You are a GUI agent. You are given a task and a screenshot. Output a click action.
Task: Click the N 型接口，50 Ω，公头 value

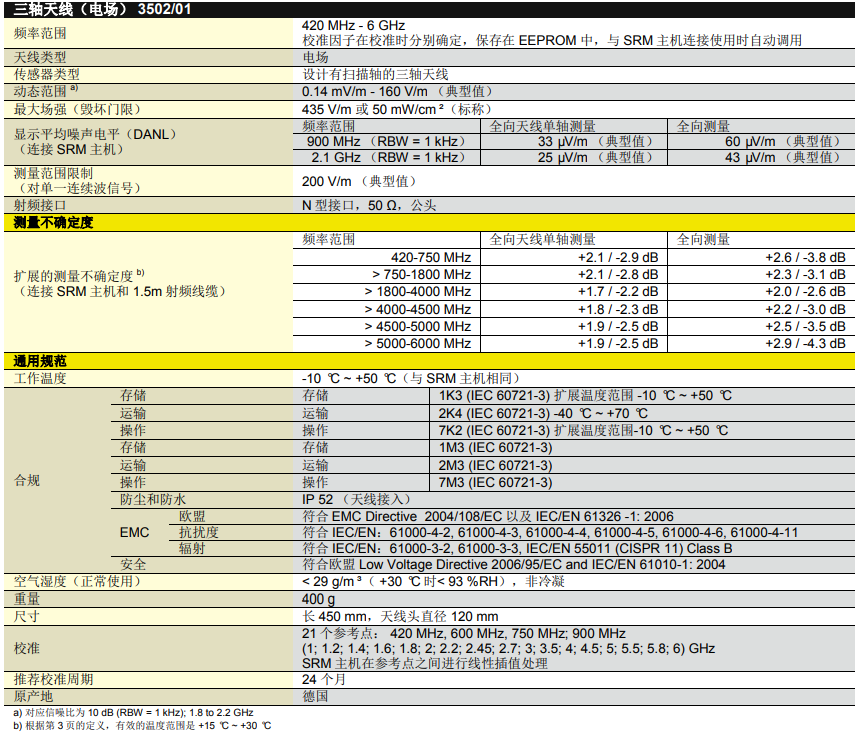(x=369, y=205)
